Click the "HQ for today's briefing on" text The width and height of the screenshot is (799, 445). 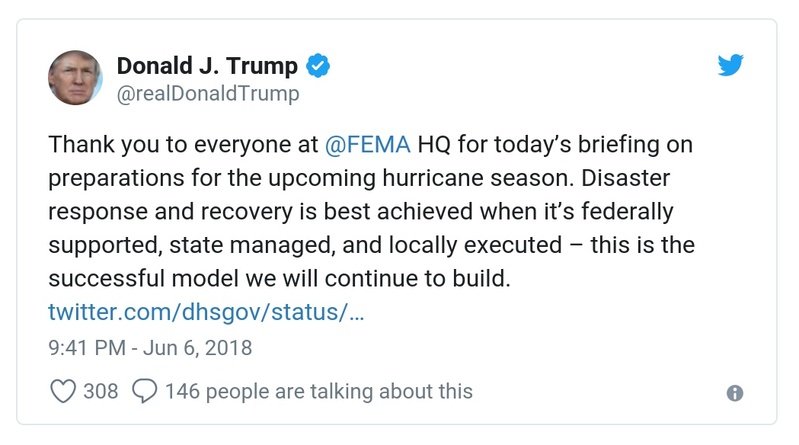[549, 146]
